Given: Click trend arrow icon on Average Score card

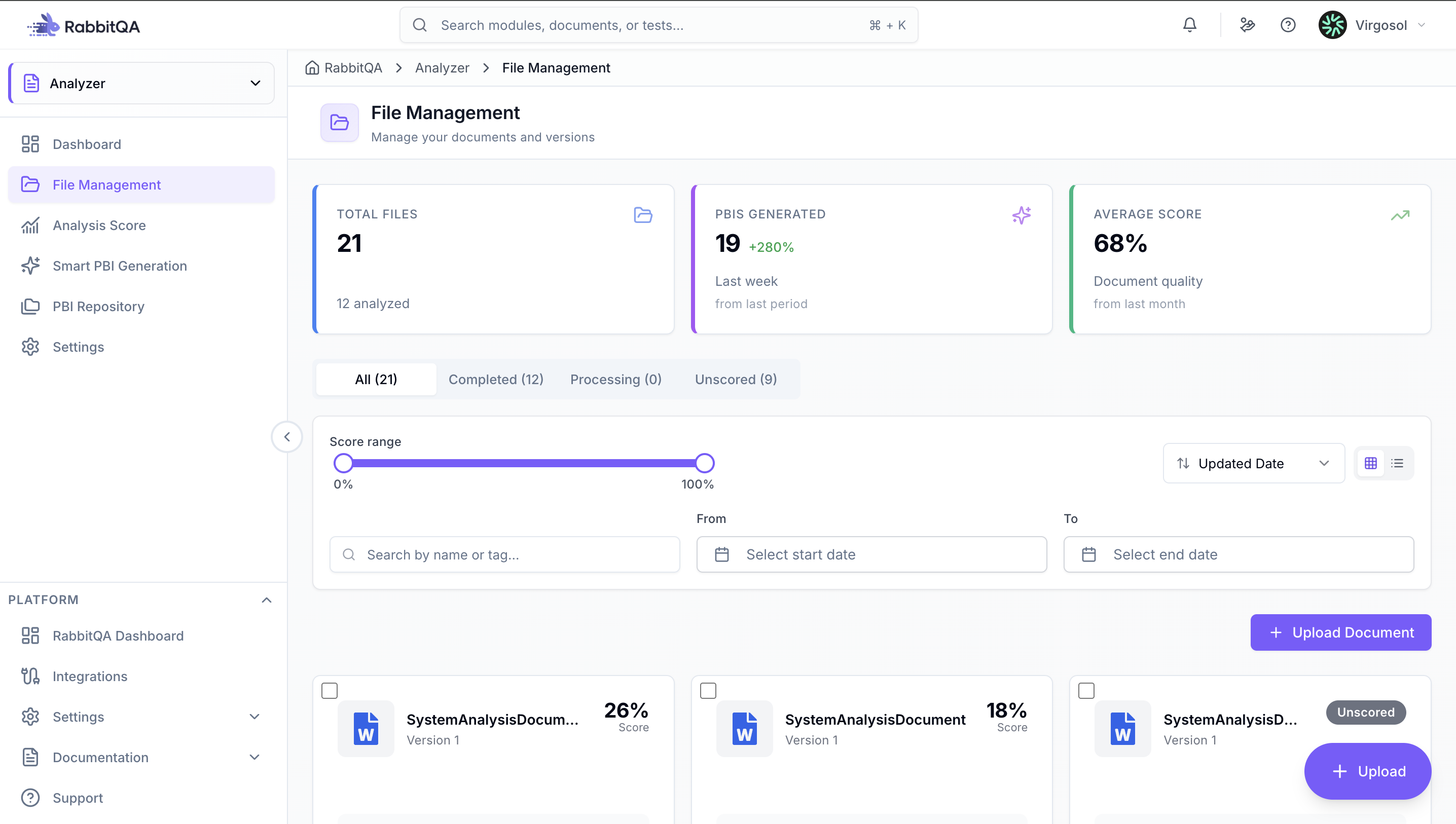Looking at the screenshot, I should pyautogui.click(x=1400, y=215).
